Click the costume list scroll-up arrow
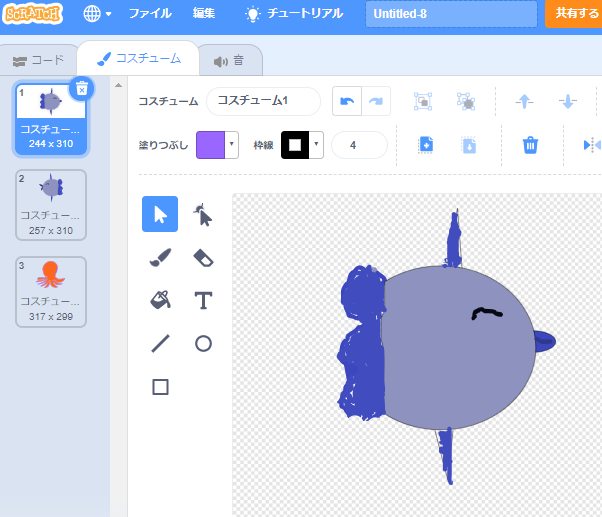 click(119, 85)
